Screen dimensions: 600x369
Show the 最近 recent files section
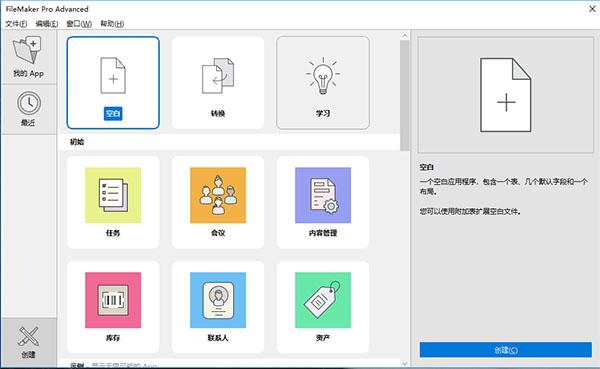[x=29, y=109]
